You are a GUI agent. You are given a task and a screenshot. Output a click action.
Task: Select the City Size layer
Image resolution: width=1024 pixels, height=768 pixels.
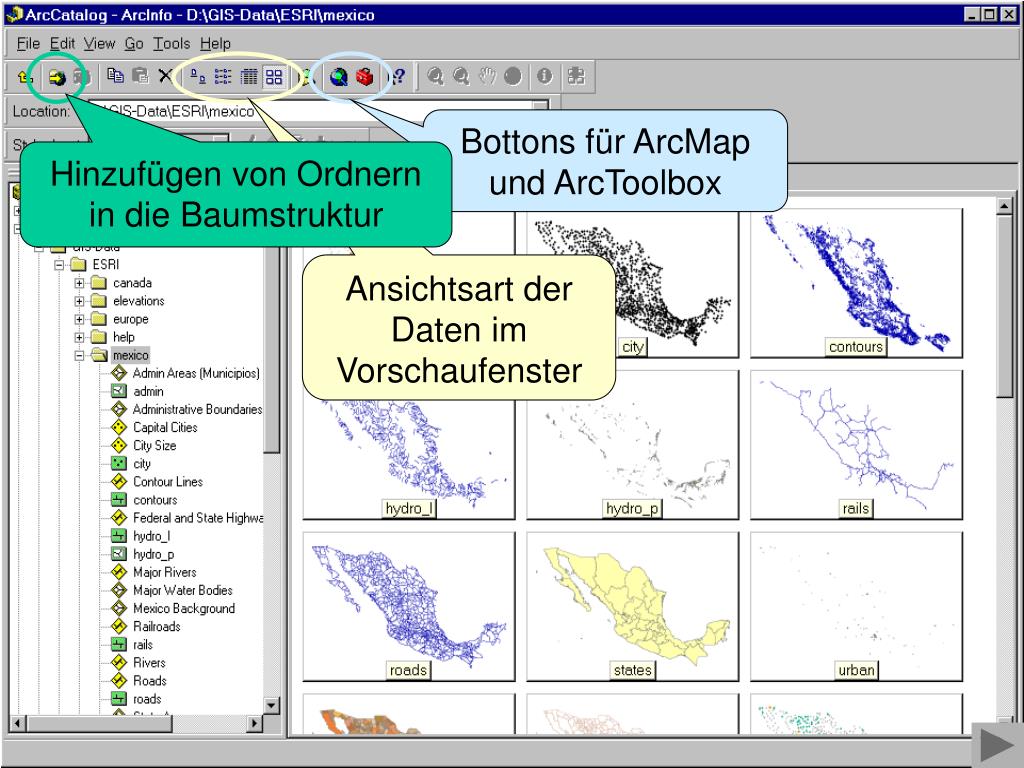click(x=155, y=446)
